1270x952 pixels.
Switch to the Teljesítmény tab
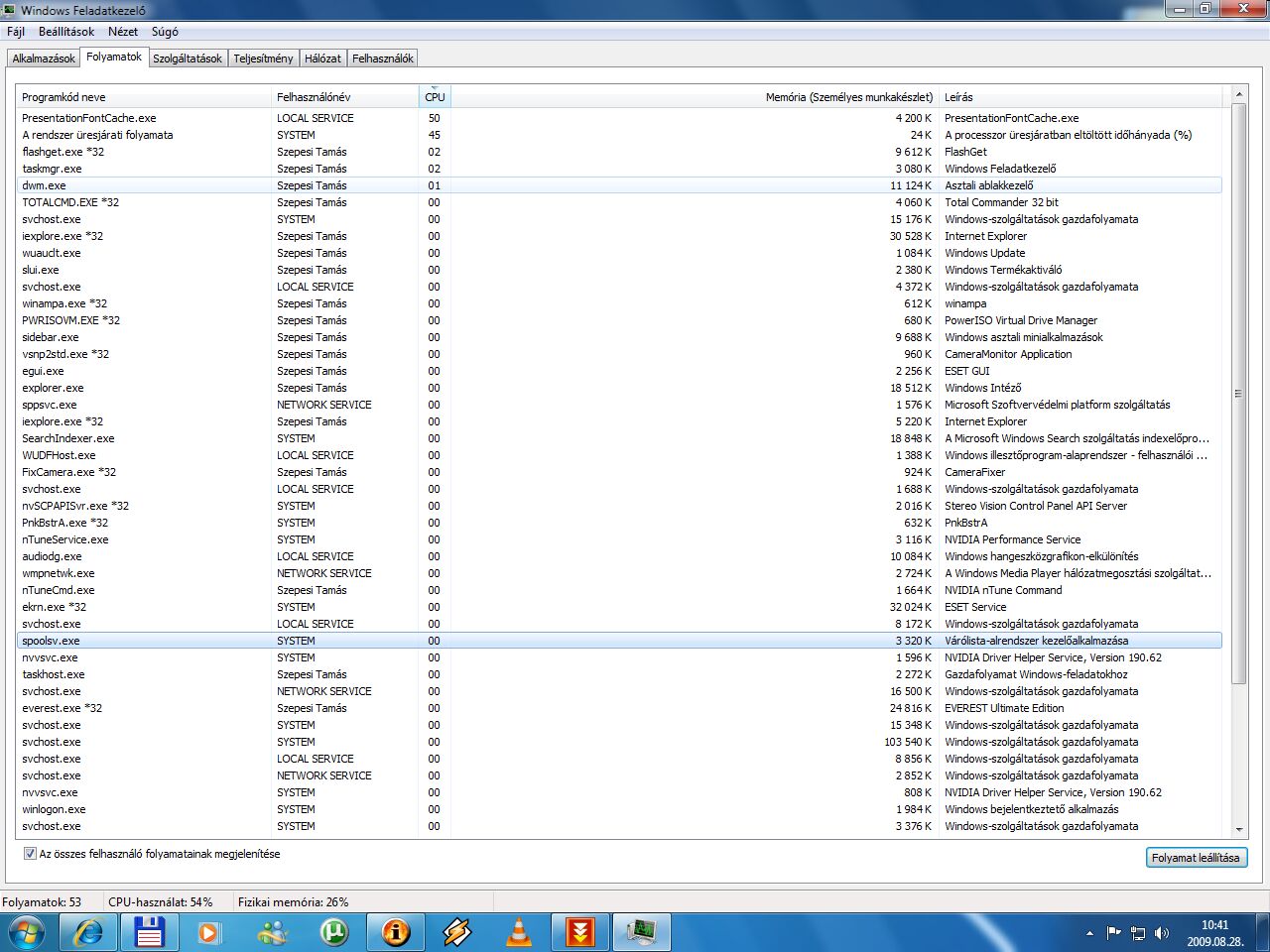pos(263,59)
